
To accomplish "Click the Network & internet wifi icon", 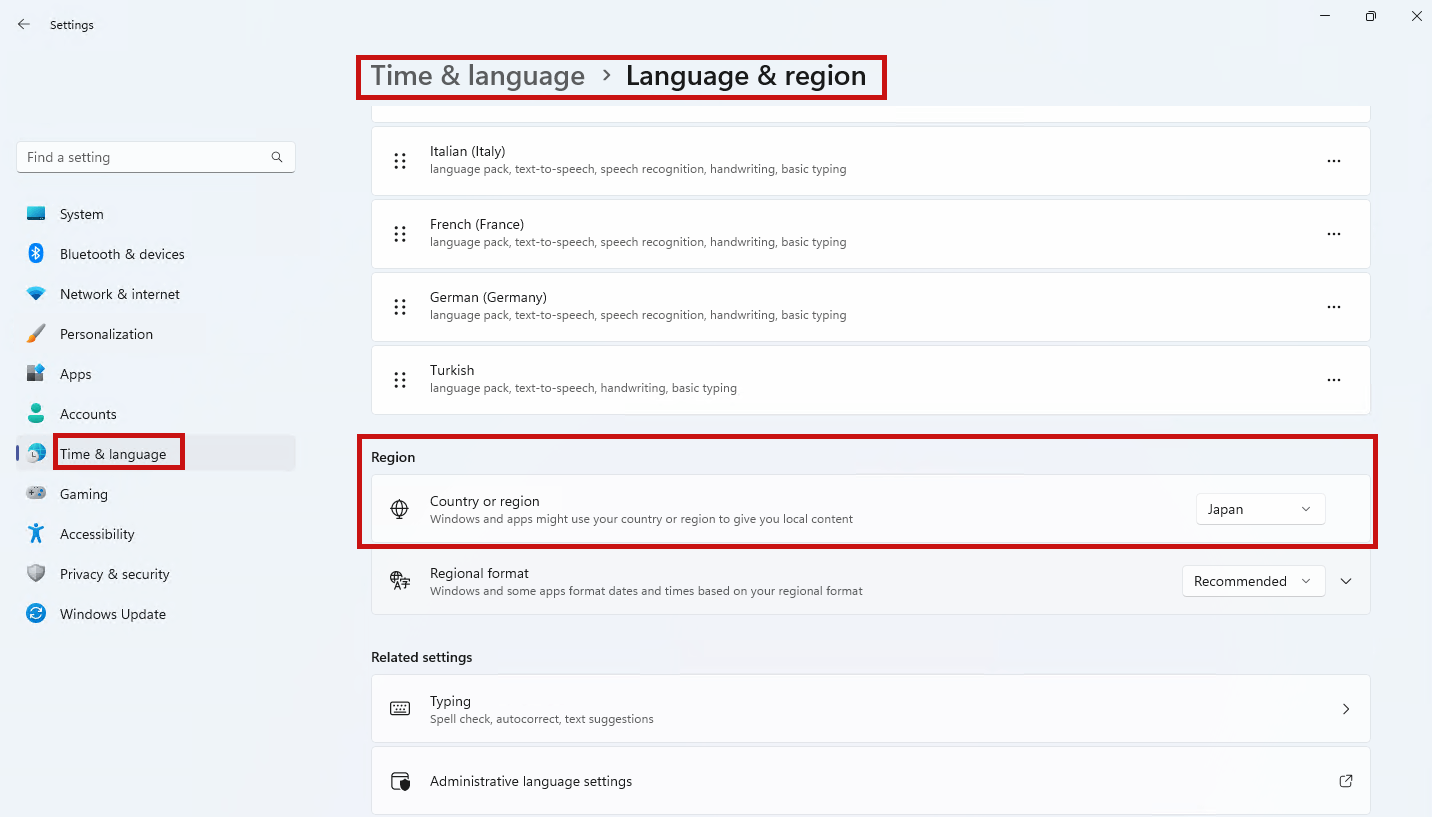I will (x=36, y=294).
